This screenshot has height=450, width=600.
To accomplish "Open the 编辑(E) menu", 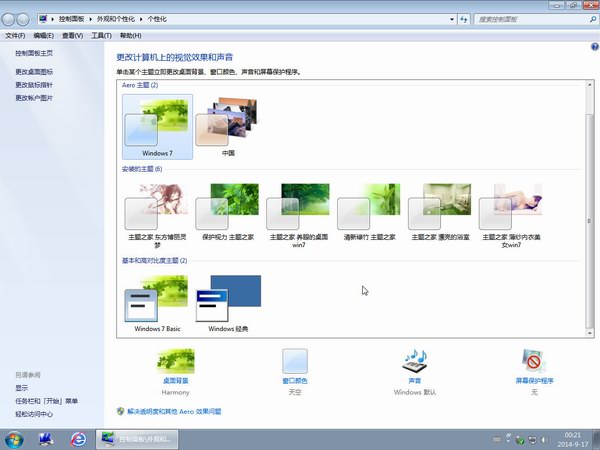I will 44,36.
